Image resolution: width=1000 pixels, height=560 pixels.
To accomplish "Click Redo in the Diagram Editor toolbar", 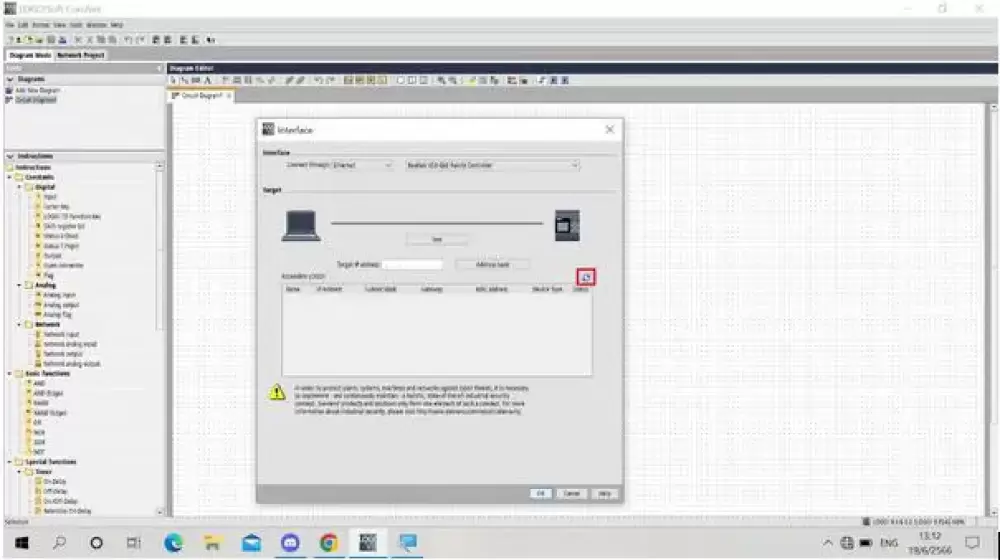I will pos(330,80).
